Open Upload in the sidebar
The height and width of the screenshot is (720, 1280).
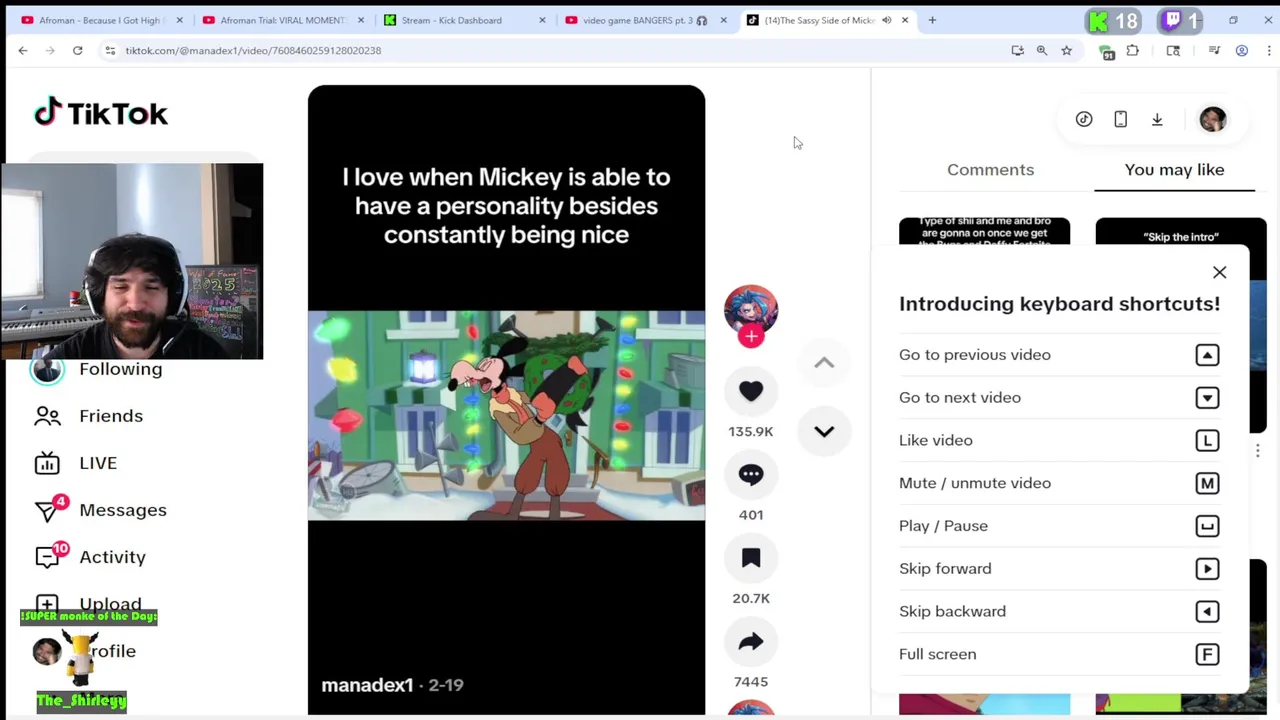coord(110,604)
